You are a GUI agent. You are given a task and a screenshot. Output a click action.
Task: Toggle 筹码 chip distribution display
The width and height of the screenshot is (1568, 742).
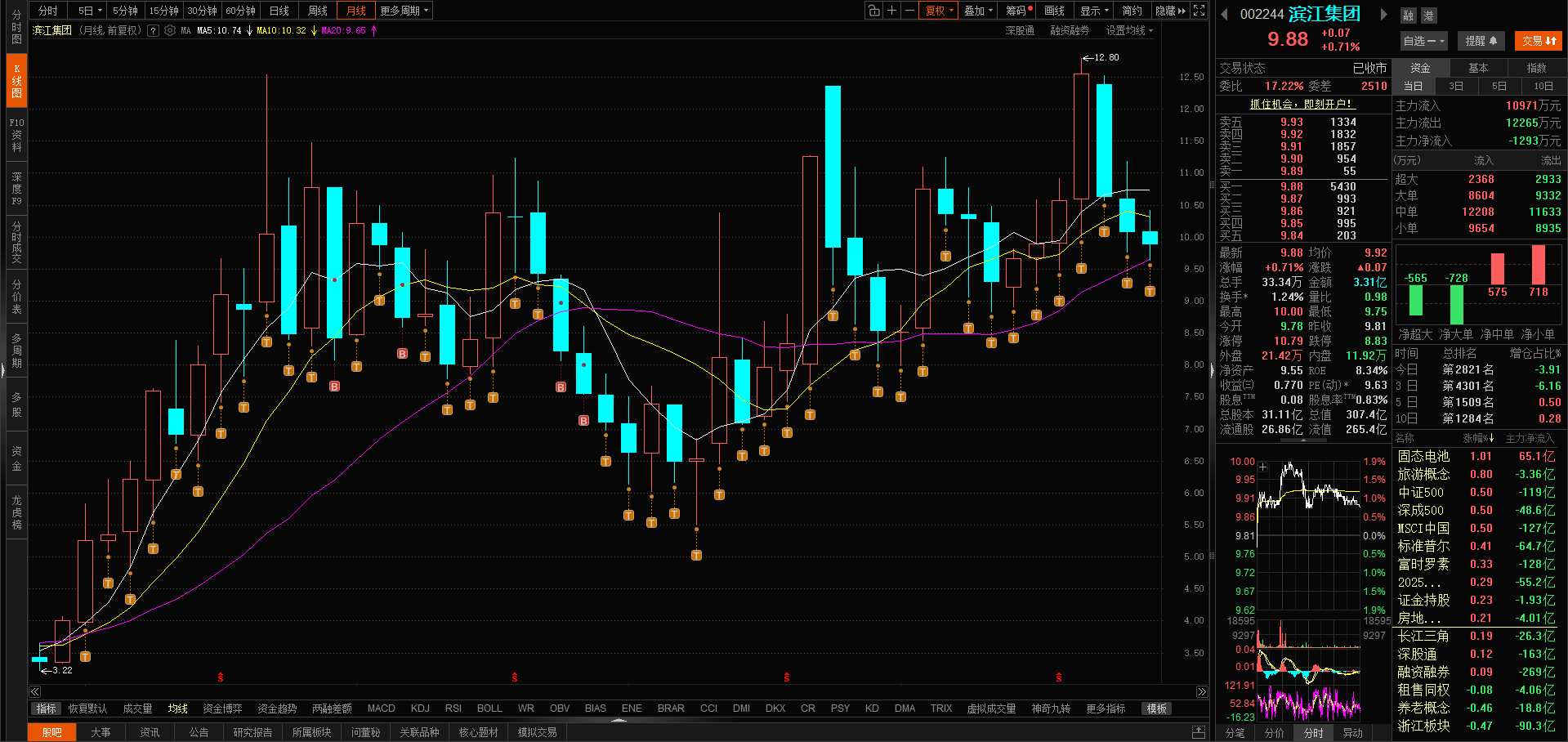pyautogui.click(x=1018, y=11)
